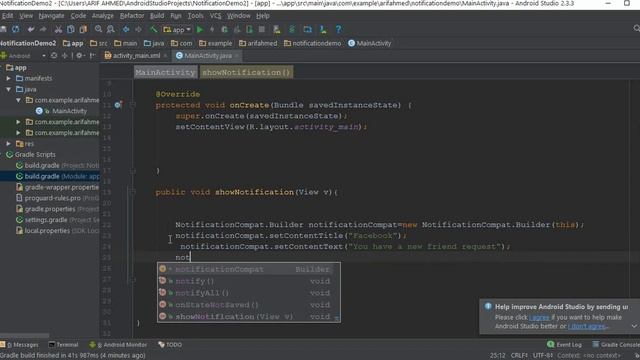Open the VCS menu
This screenshot has width=640, height=360.
tap(216, 16)
